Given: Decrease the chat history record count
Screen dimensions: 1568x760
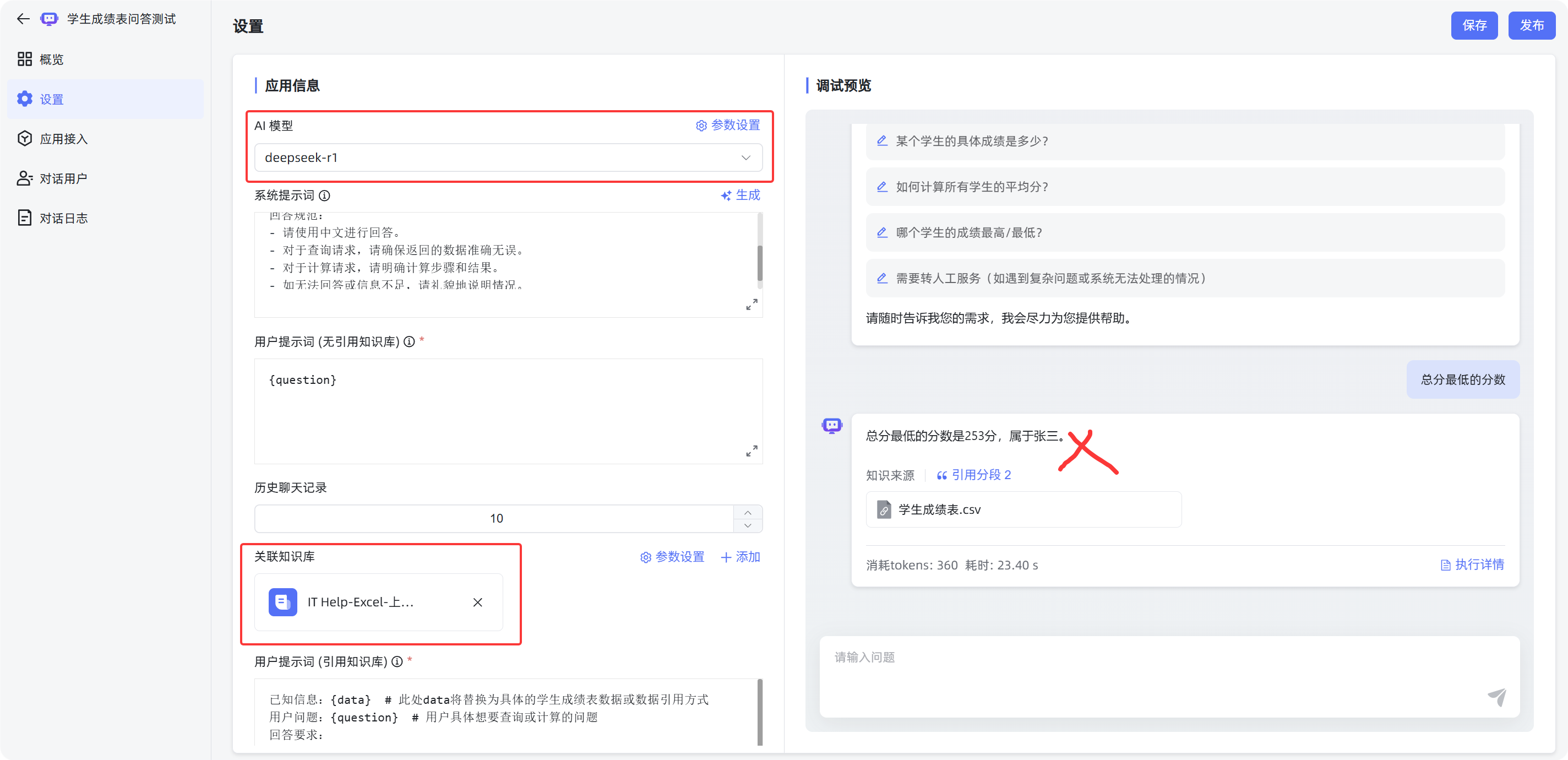Looking at the screenshot, I should (x=748, y=525).
